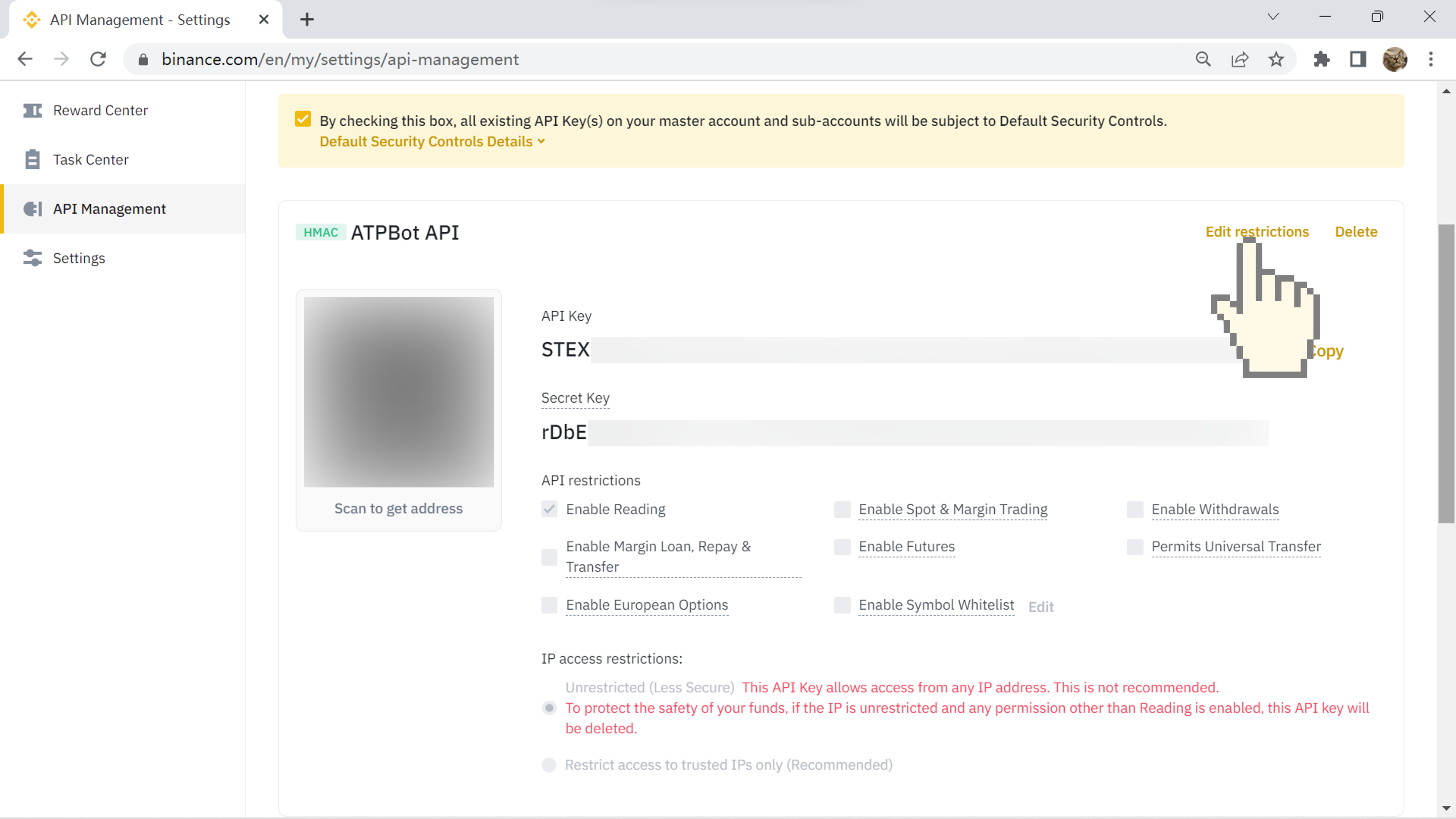
Task: Click the scrollbar down arrow
Action: click(x=1446, y=808)
